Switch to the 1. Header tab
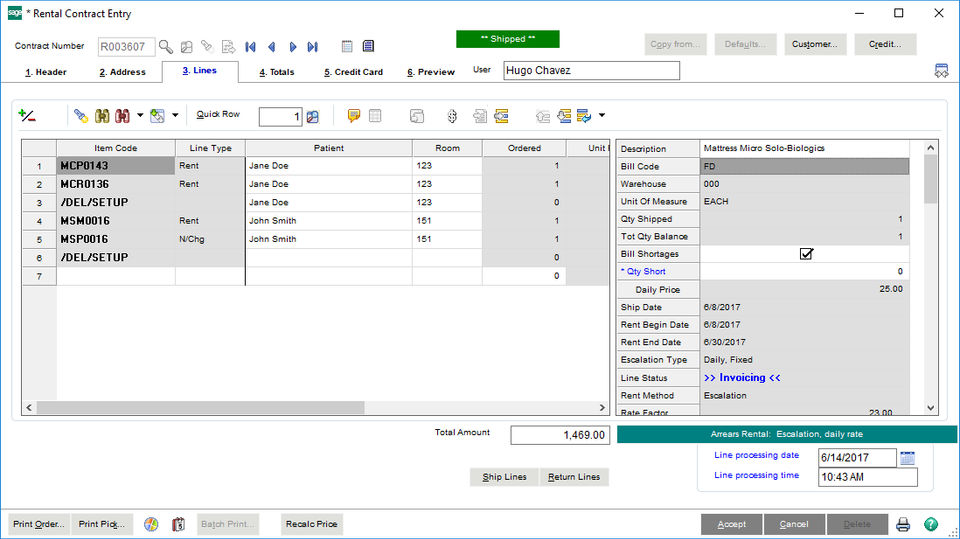This screenshot has height=539, width=960. (45, 72)
